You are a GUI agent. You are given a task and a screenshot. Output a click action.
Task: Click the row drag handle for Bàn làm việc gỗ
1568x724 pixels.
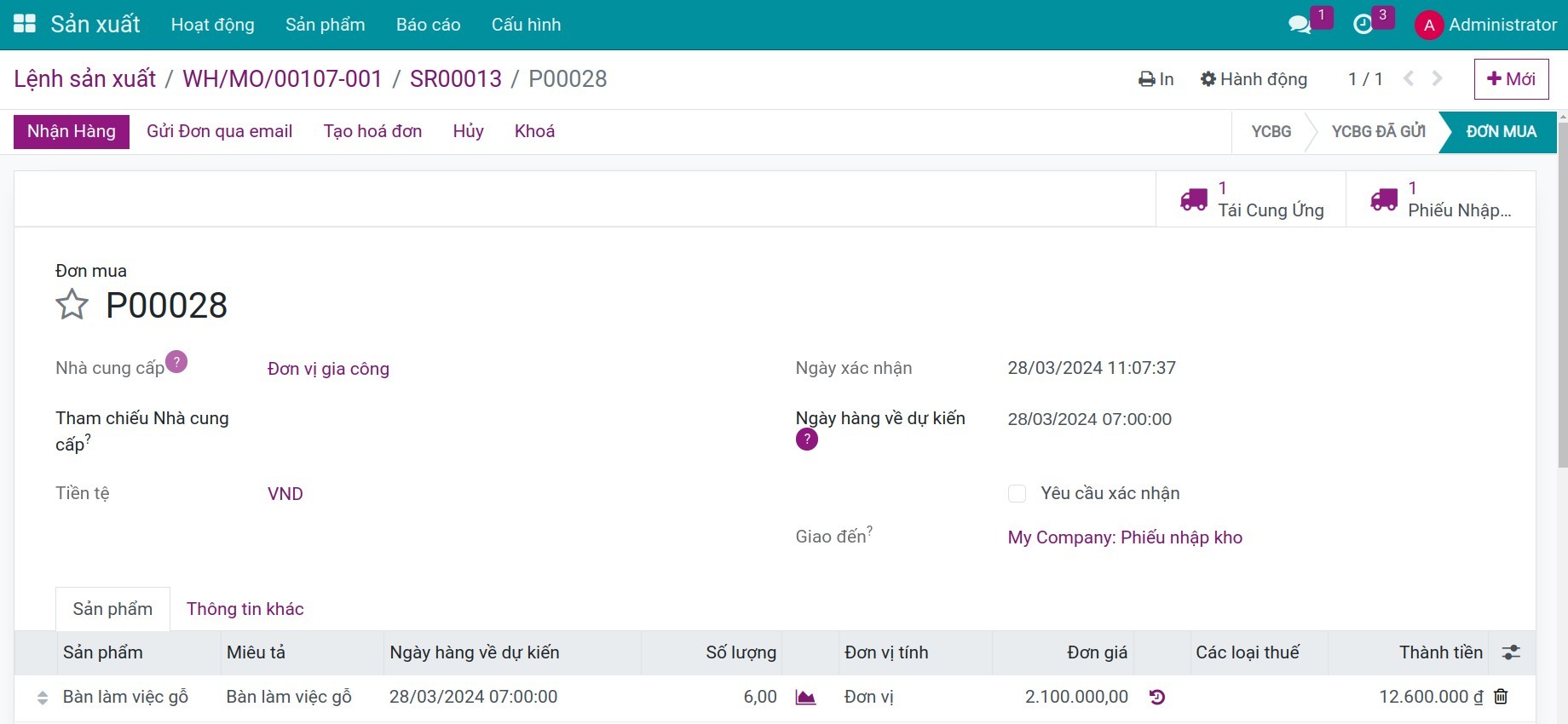(x=43, y=698)
